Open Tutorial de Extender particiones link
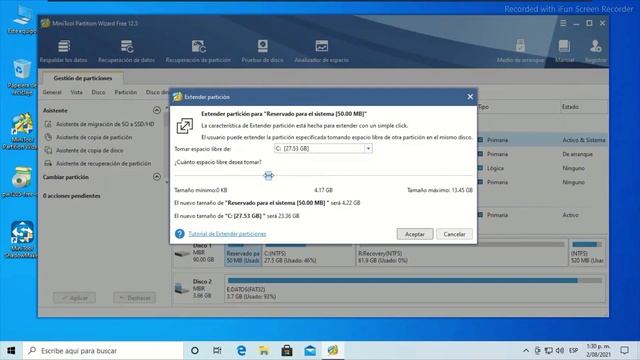This screenshot has width=640, height=360. click(227, 234)
